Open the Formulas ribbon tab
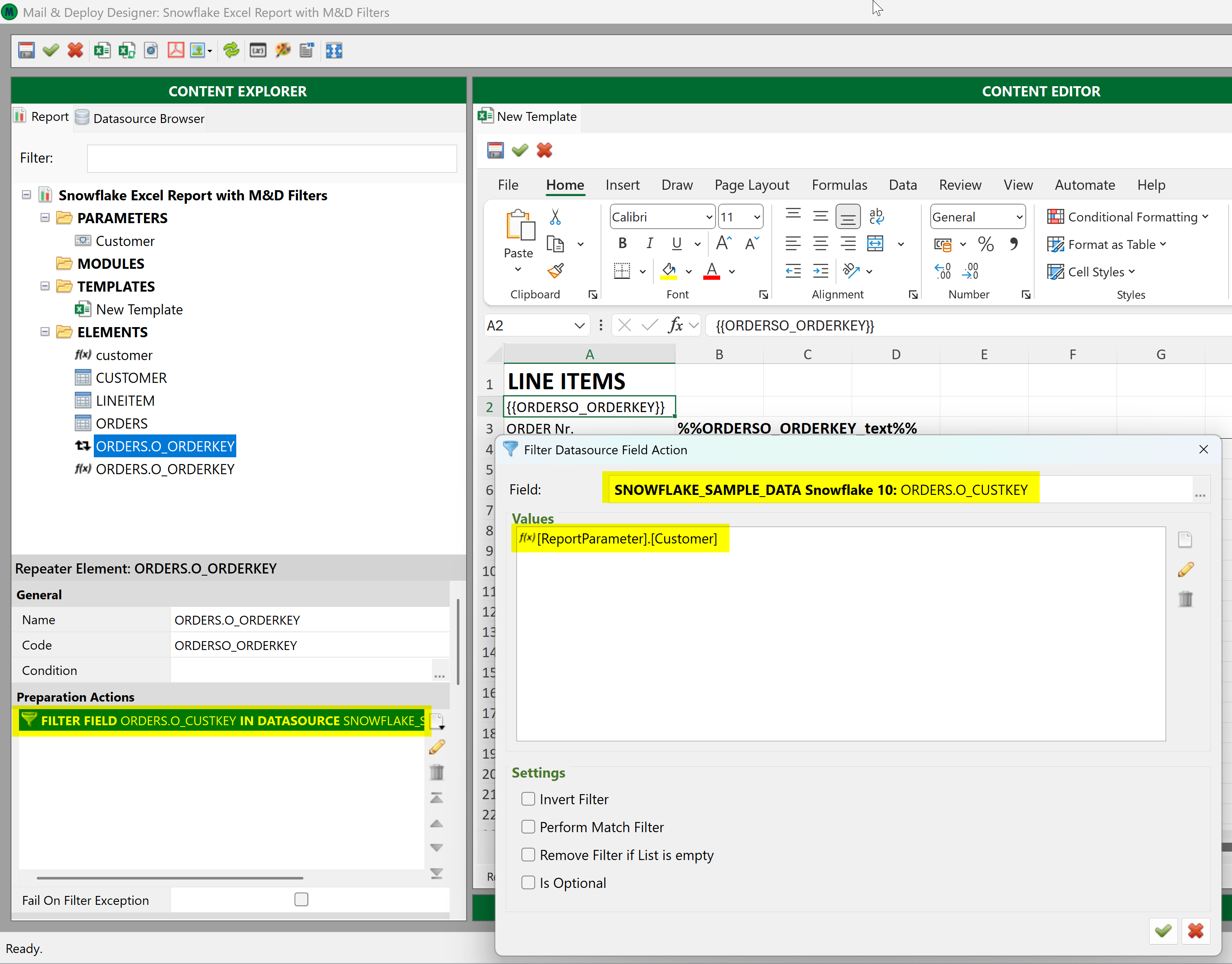The height and width of the screenshot is (964, 1232). pos(839,185)
